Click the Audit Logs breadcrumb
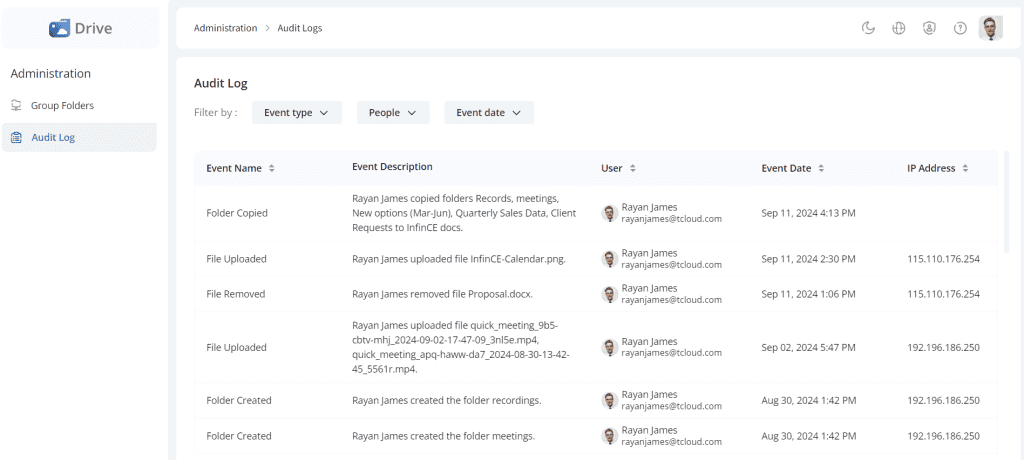1024x460 pixels. 300,28
